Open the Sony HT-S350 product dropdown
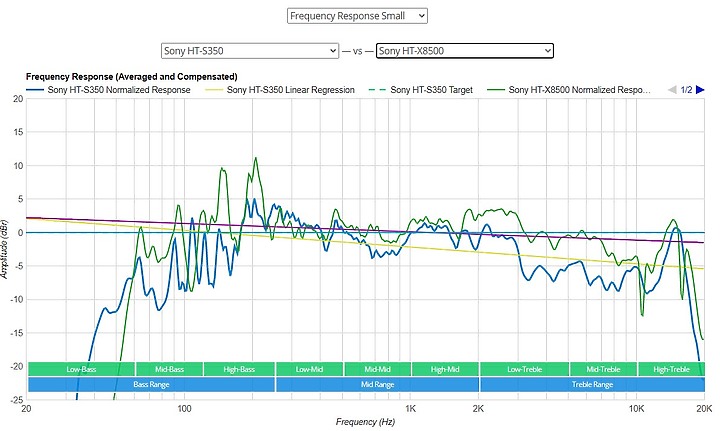This screenshot has height=431, width=720. (250, 50)
